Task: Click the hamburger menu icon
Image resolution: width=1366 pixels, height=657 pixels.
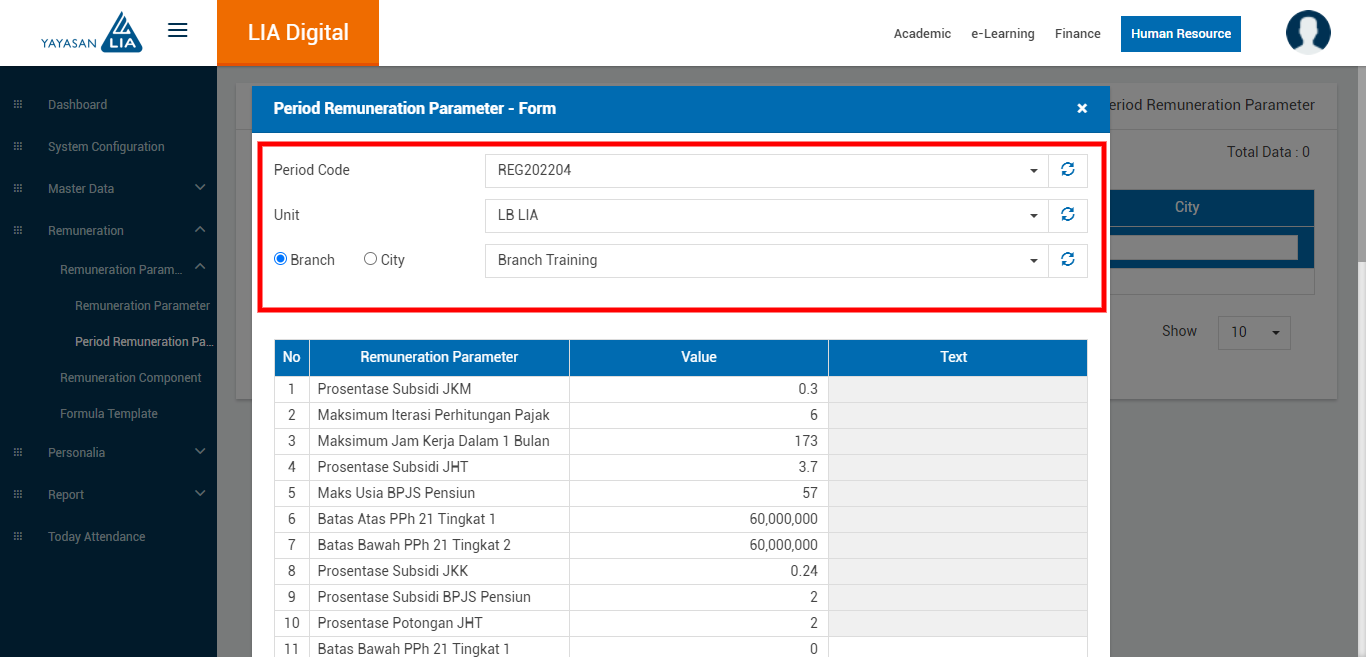Action: coord(178,31)
